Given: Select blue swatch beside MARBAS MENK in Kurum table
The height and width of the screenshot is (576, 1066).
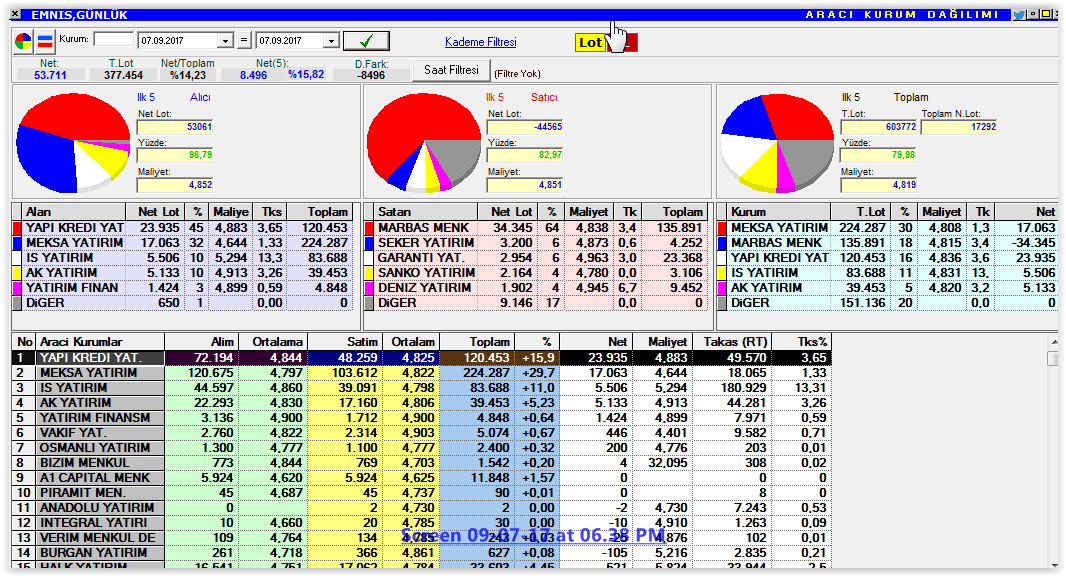Looking at the screenshot, I should click(722, 243).
